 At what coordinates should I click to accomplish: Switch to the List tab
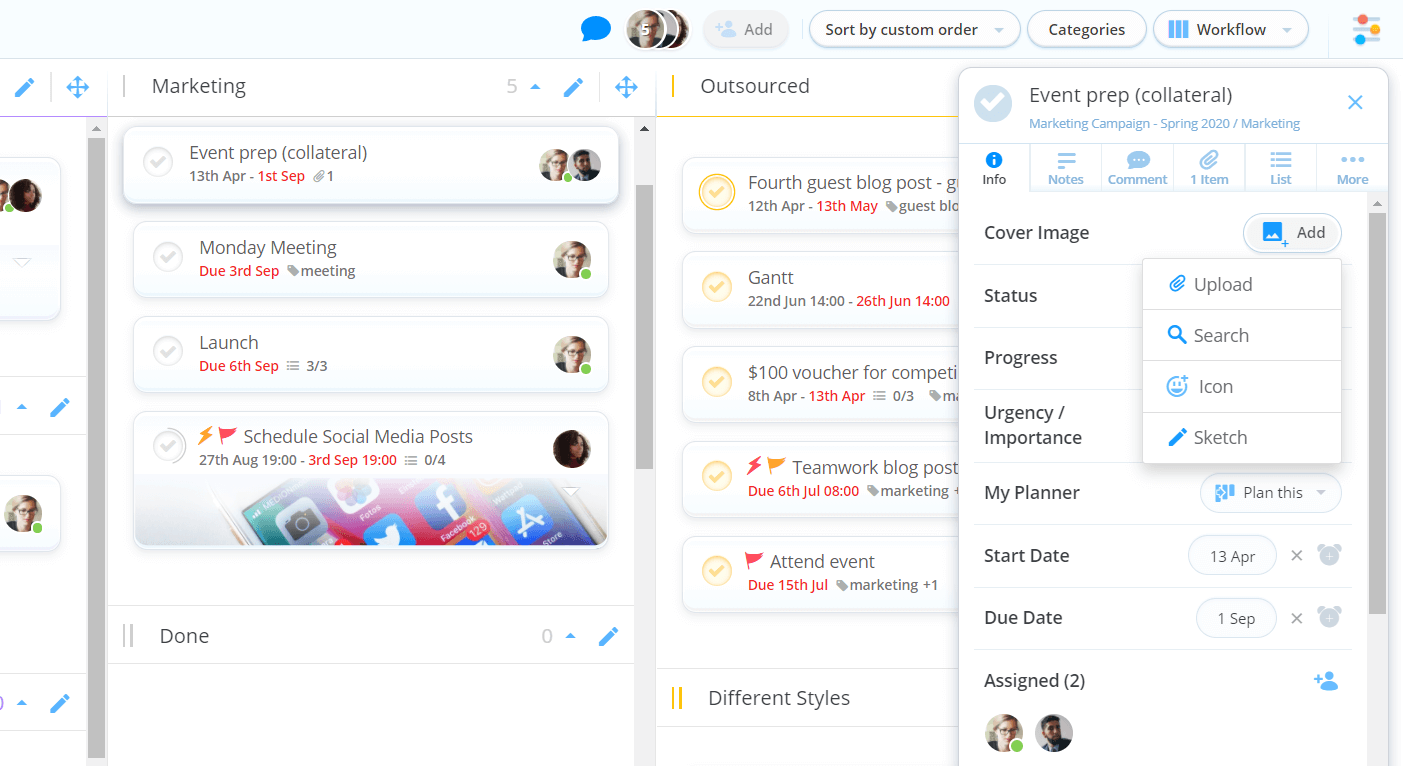(x=1281, y=169)
